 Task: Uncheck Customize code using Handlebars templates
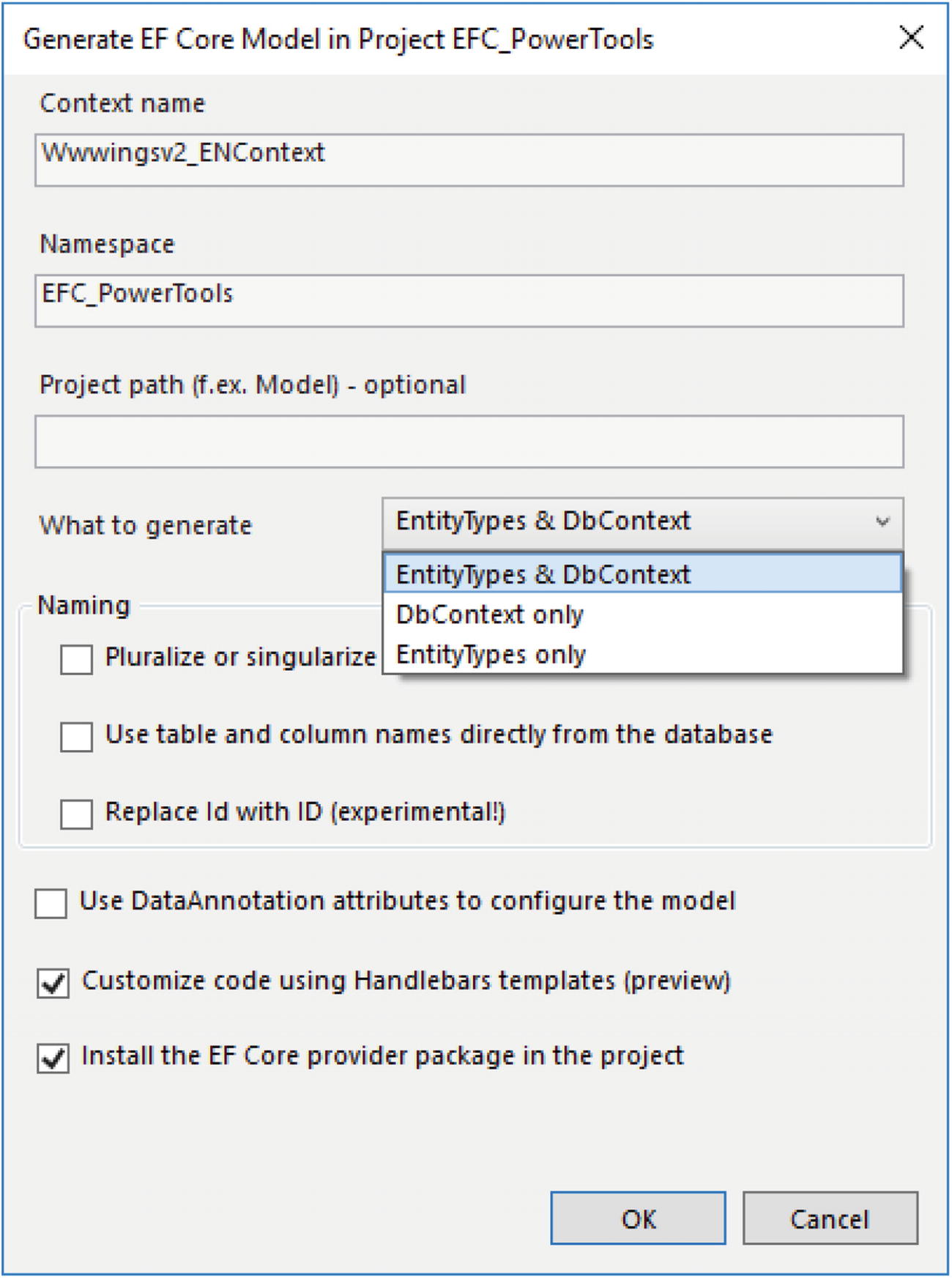click(53, 983)
